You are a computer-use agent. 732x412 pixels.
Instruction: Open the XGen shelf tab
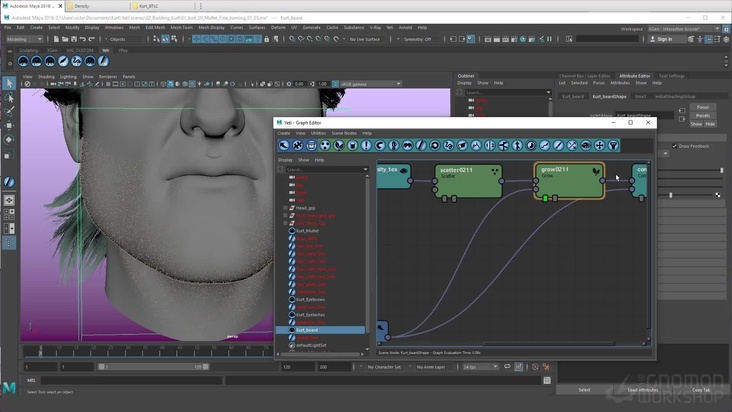click(x=53, y=49)
